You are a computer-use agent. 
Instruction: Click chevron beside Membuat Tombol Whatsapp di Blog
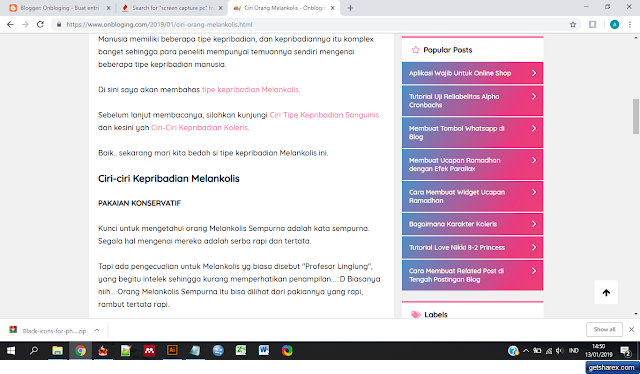coord(534,128)
